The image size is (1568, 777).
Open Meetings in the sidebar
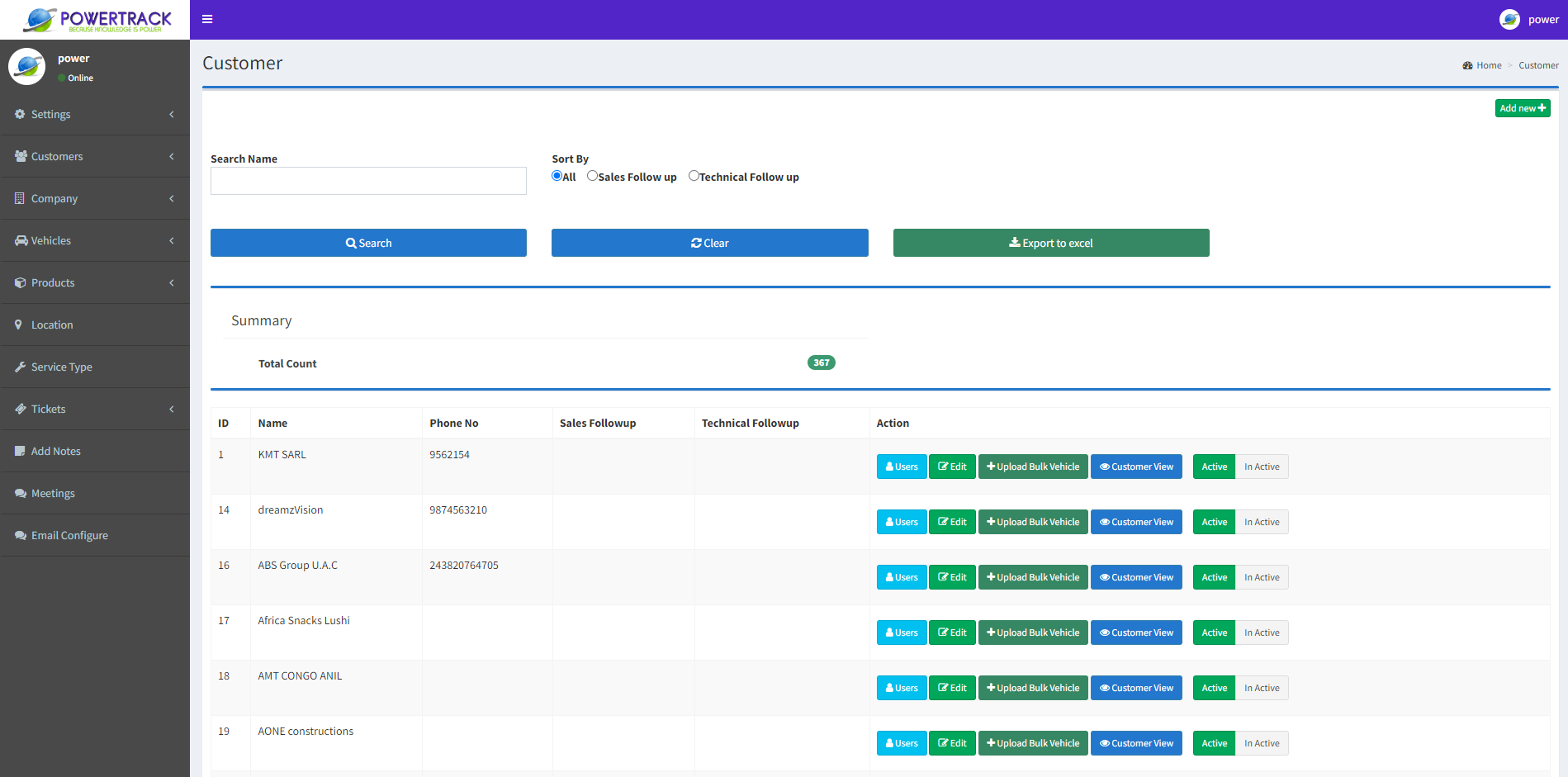click(53, 493)
